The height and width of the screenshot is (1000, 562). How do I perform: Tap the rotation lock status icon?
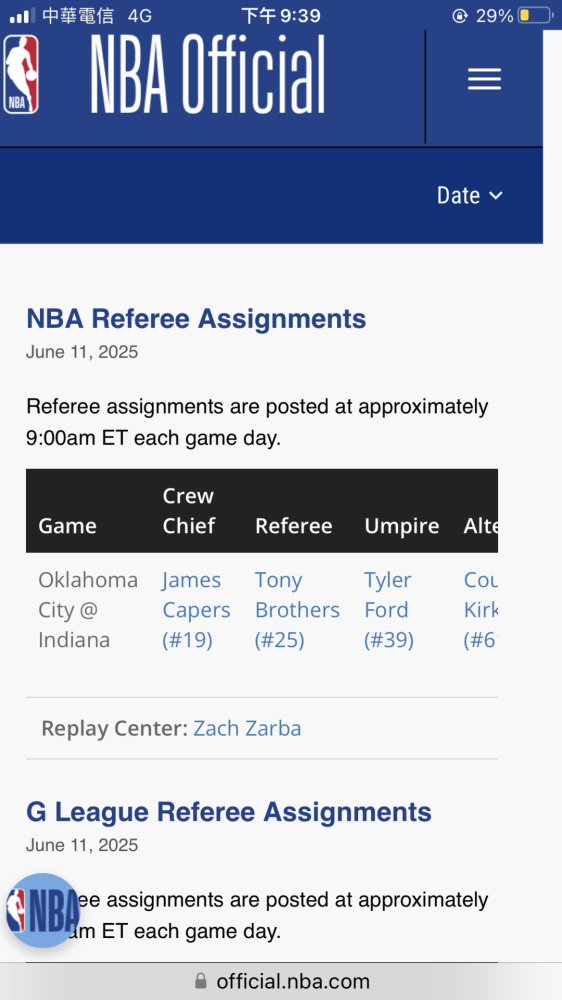459,16
